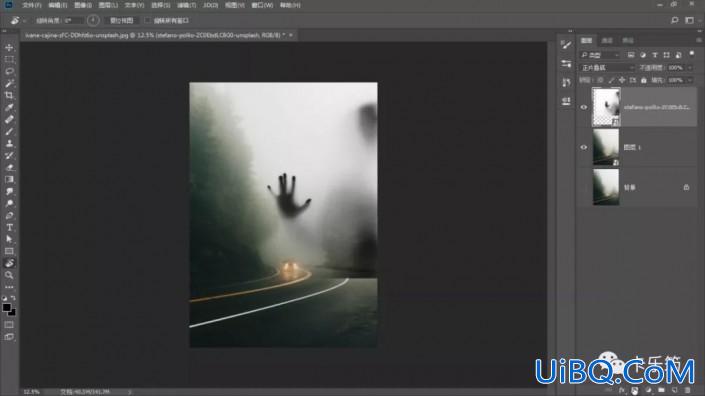Open the adjustments sliders panel icon
705x396 pixels.
click(x=566, y=64)
